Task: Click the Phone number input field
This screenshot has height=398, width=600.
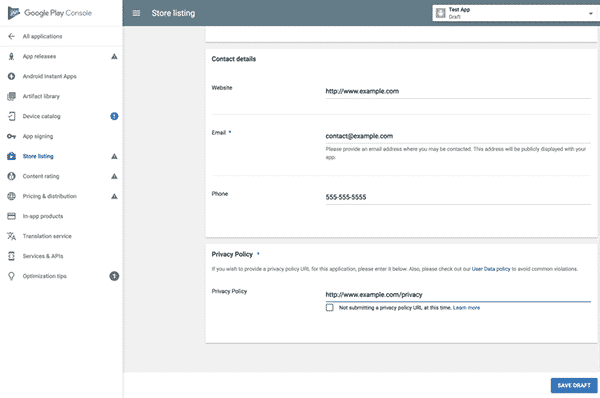Action: click(x=458, y=197)
